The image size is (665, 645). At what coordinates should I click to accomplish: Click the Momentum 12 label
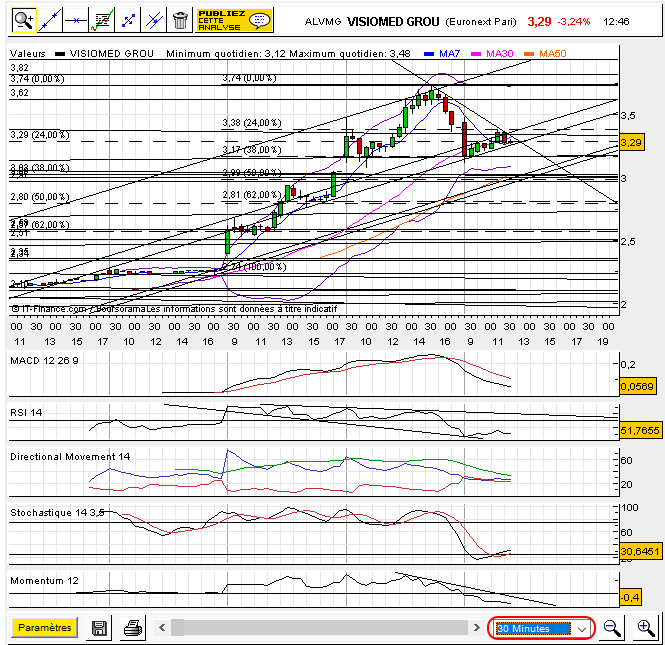click(x=44, y=581)
